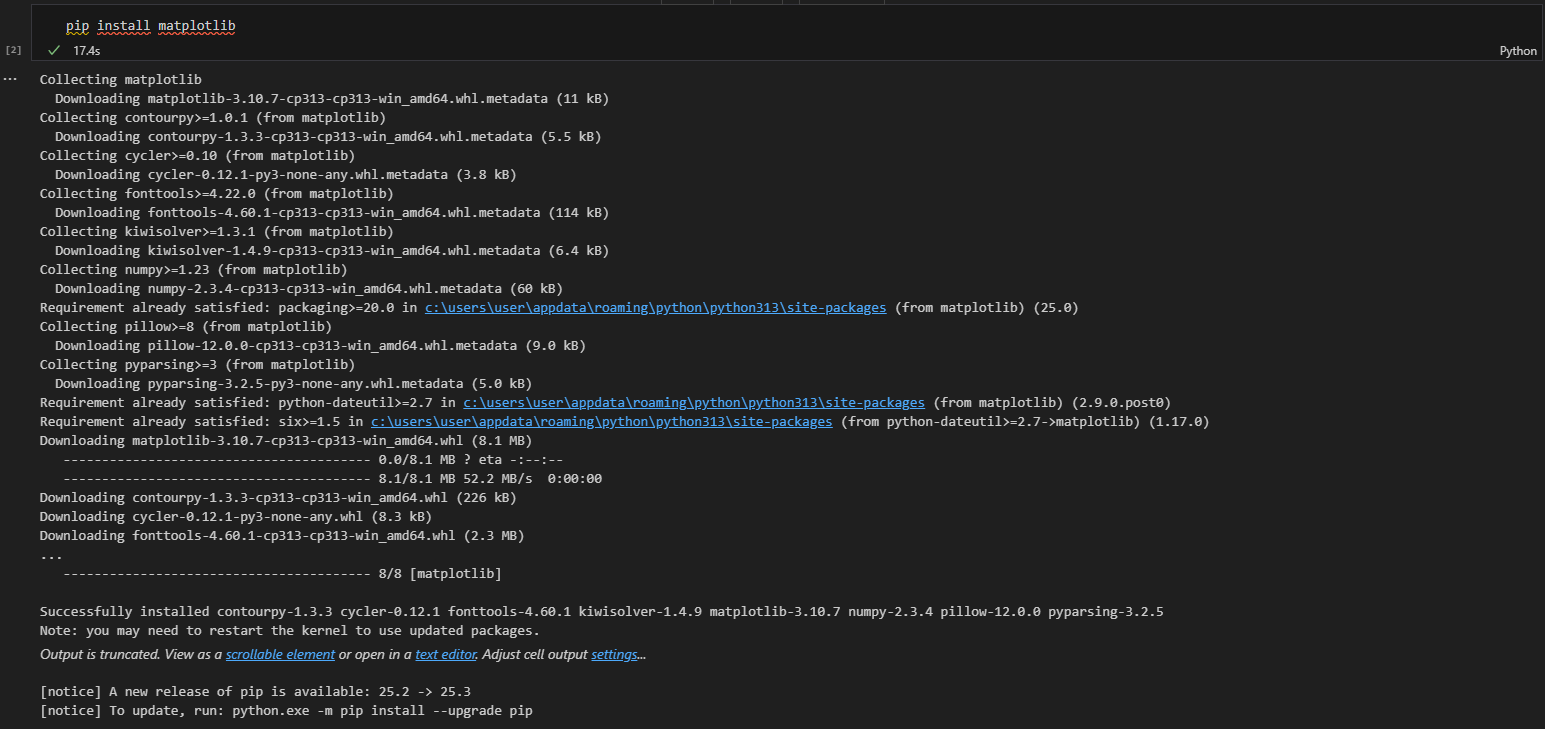1545x729 pixels.
Task: Click the '8/8 [matplotlib]' progress line
Action: pos(282,573)
